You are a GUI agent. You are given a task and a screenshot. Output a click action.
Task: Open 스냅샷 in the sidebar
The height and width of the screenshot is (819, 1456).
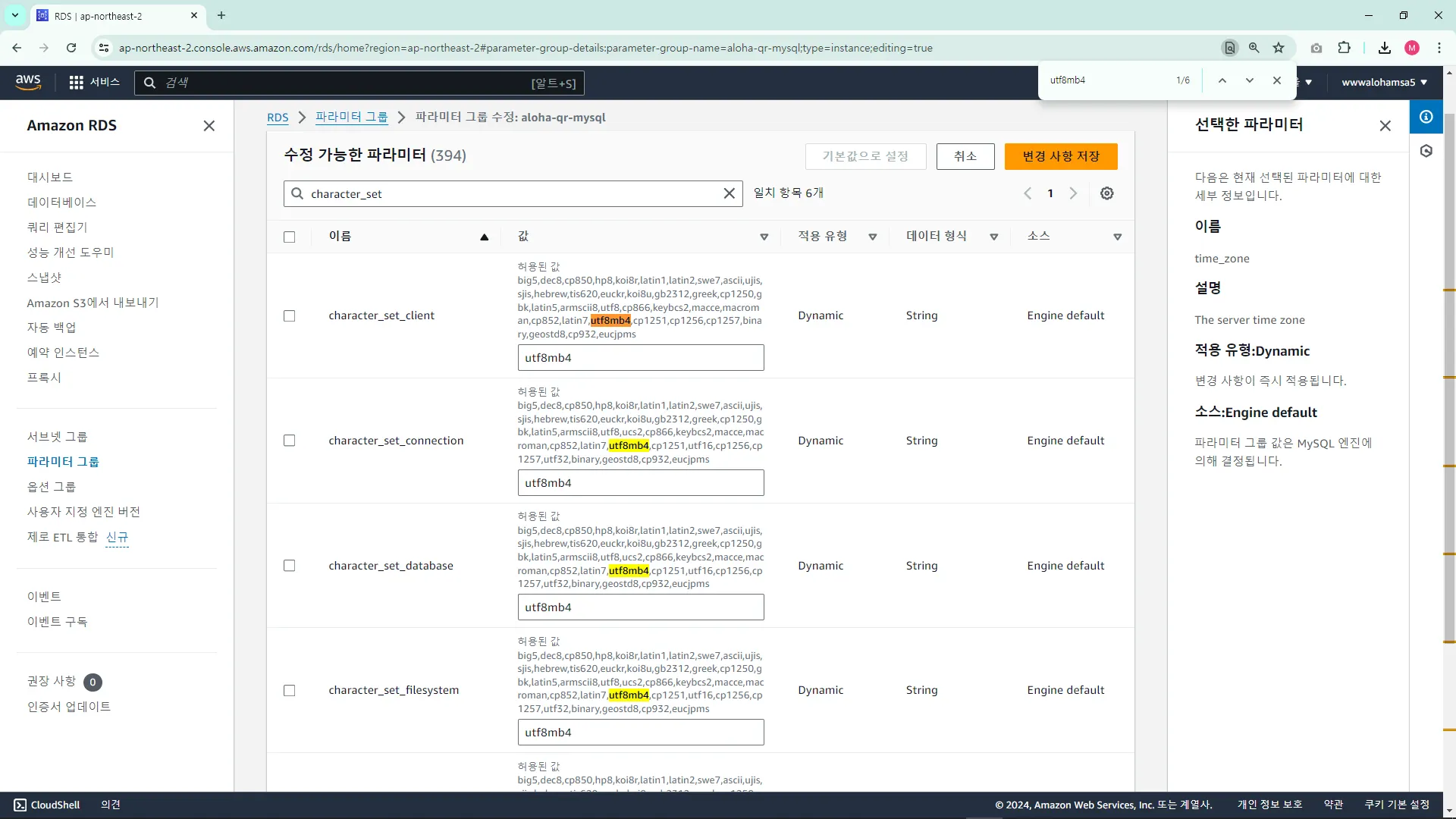coord(44,278)
